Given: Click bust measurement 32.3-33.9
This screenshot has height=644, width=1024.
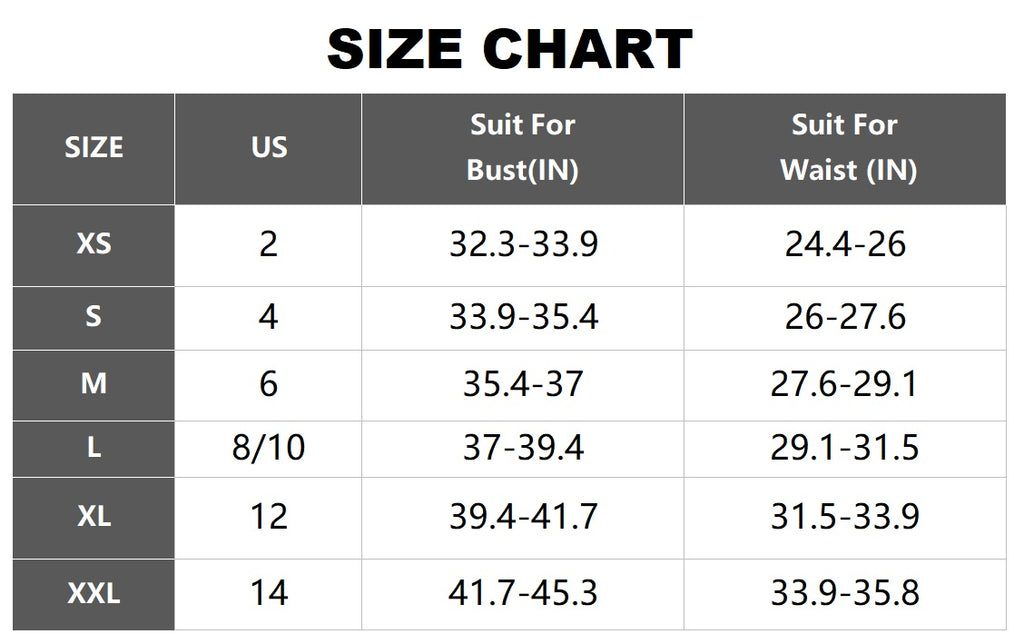Looking at the screenshot, I should point(522,244).
